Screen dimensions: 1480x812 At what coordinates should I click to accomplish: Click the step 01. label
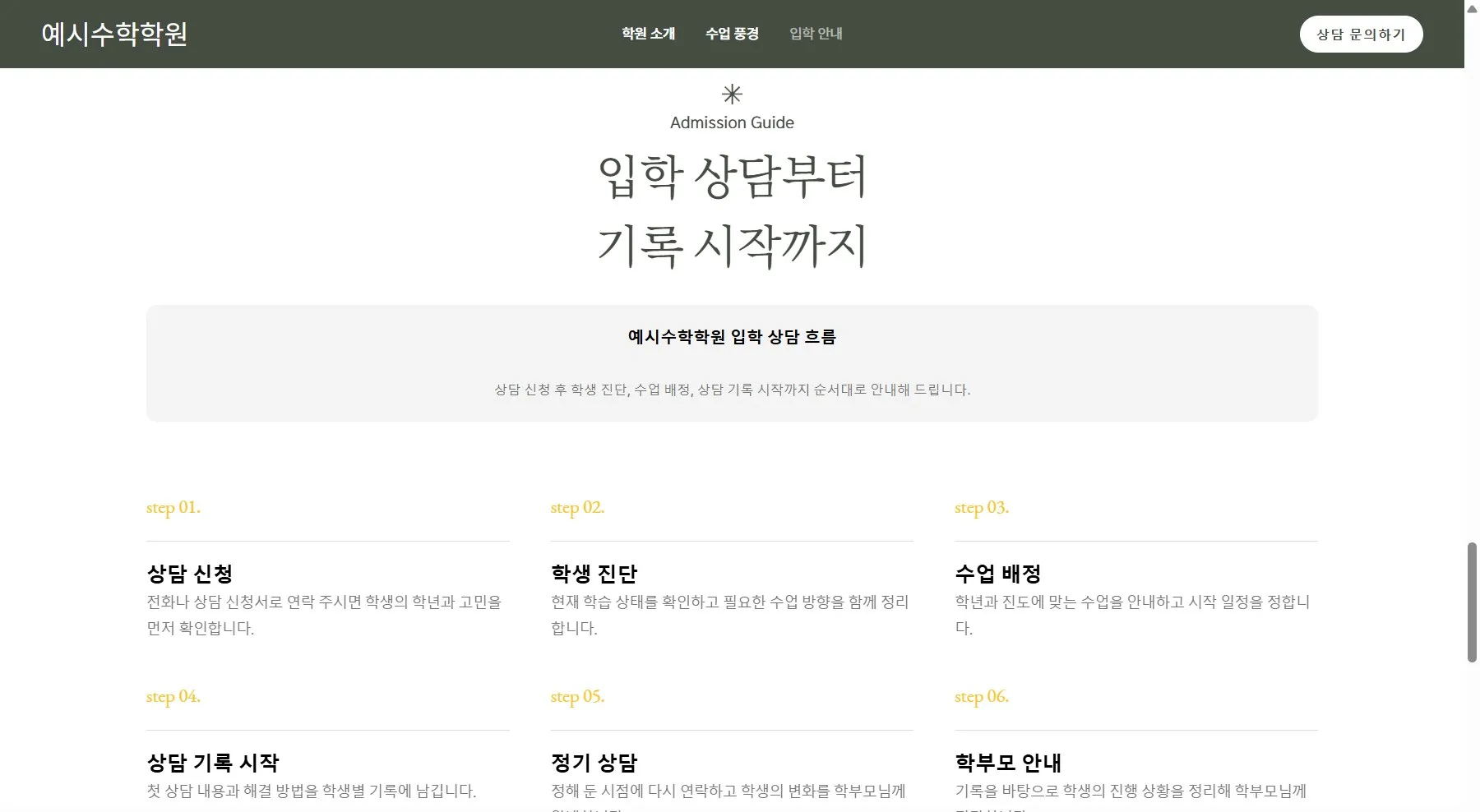173,508
